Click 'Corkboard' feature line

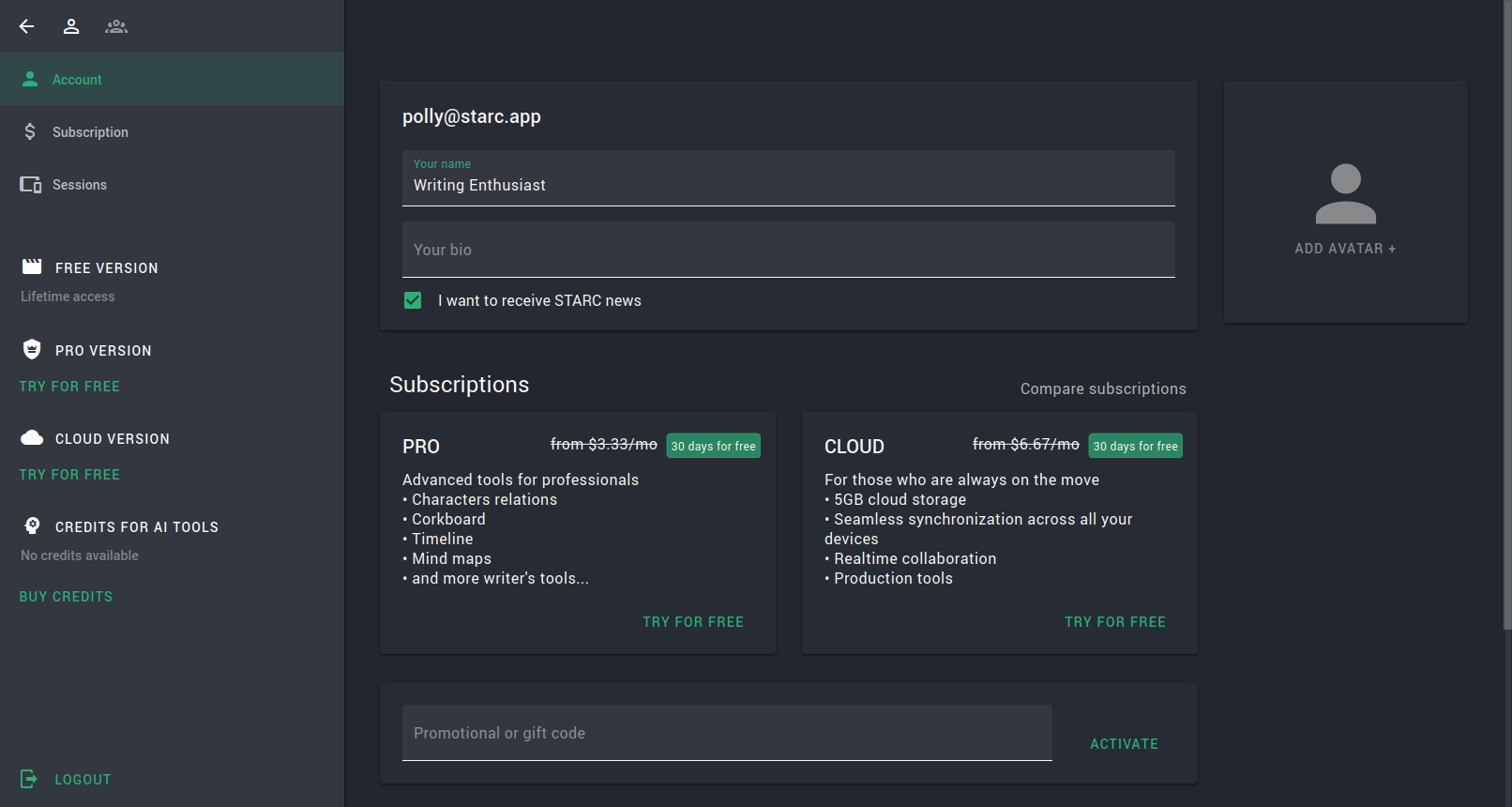coord(445,519)
